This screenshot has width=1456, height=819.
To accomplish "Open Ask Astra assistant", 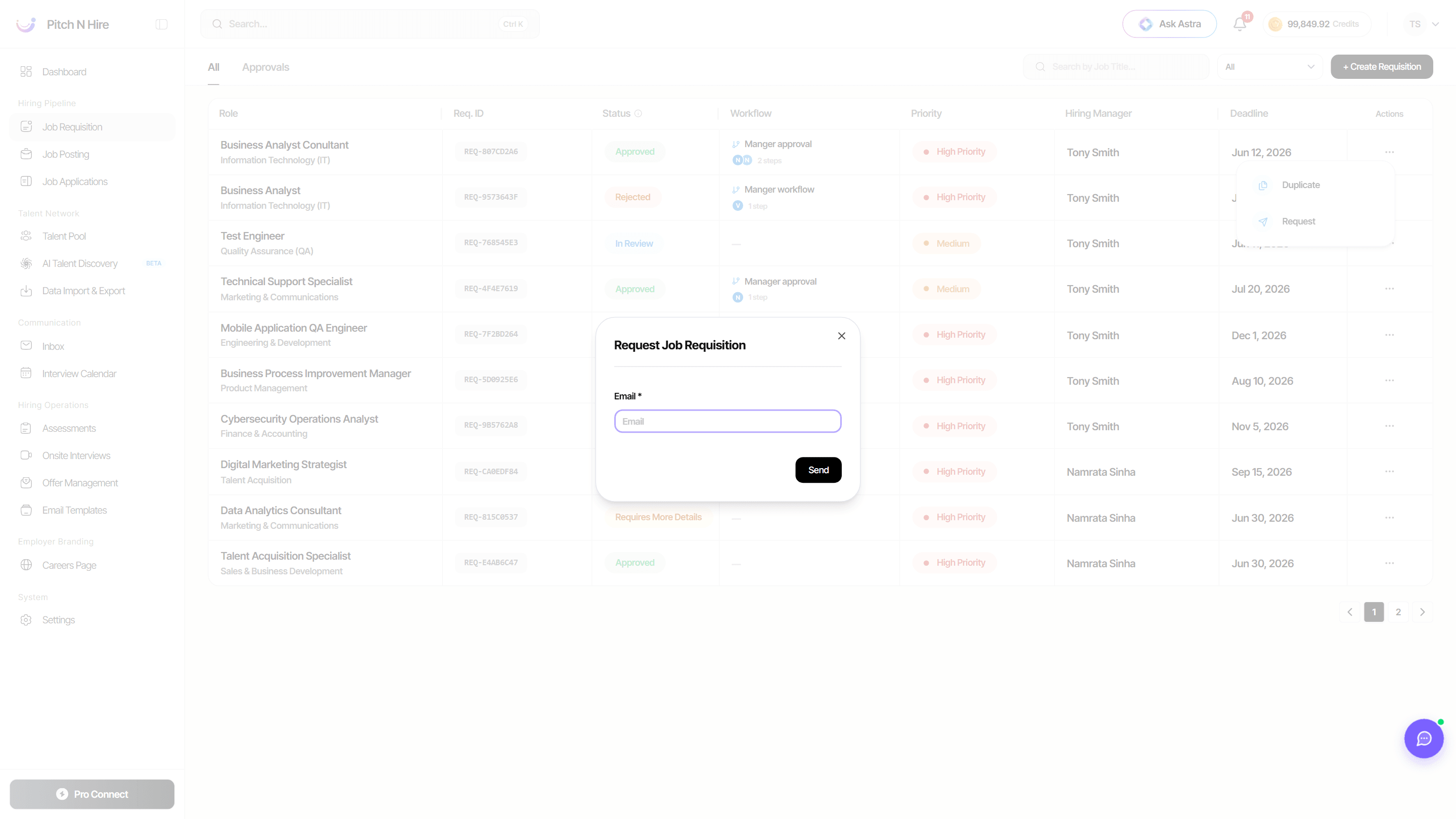I will [1169, 24].
